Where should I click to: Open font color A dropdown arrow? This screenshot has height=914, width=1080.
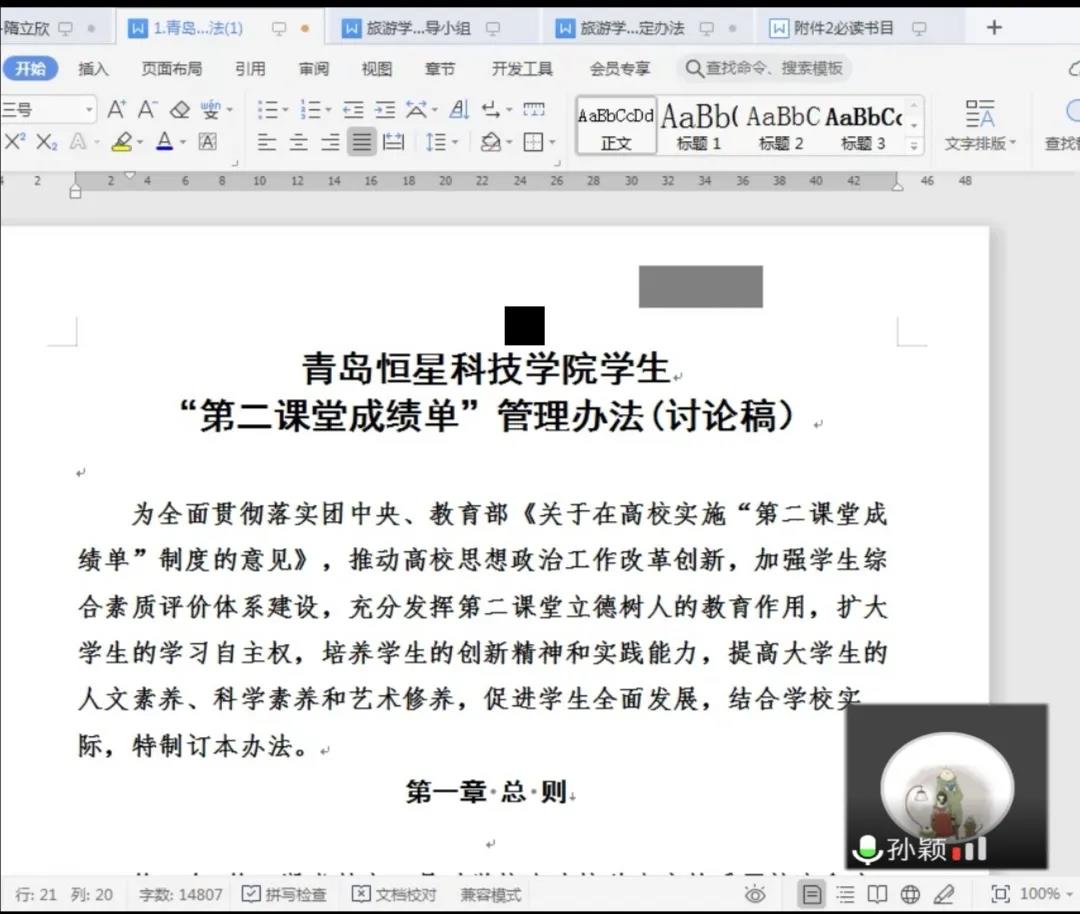coord(183,143)
